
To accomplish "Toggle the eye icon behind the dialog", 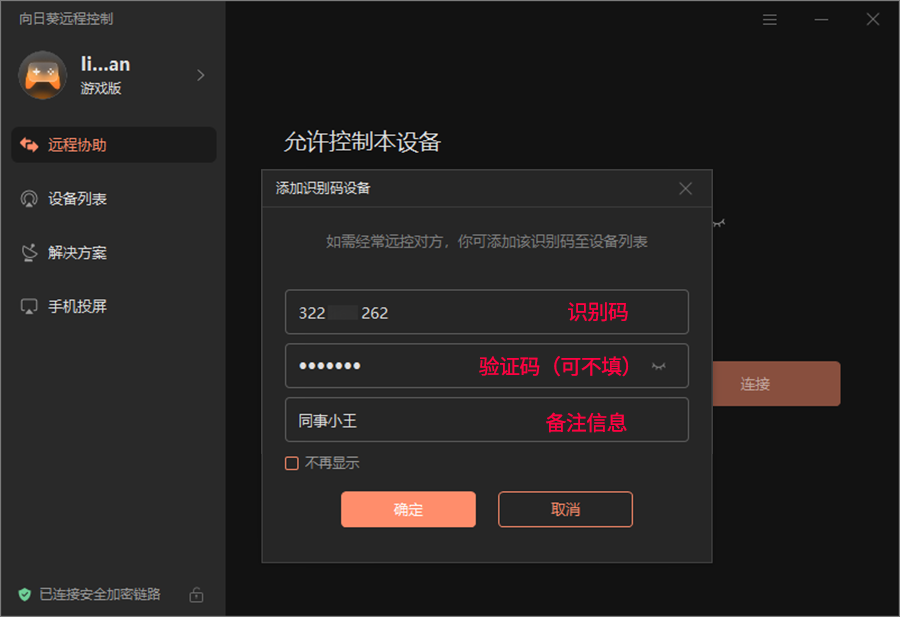I will click(719, 223).
